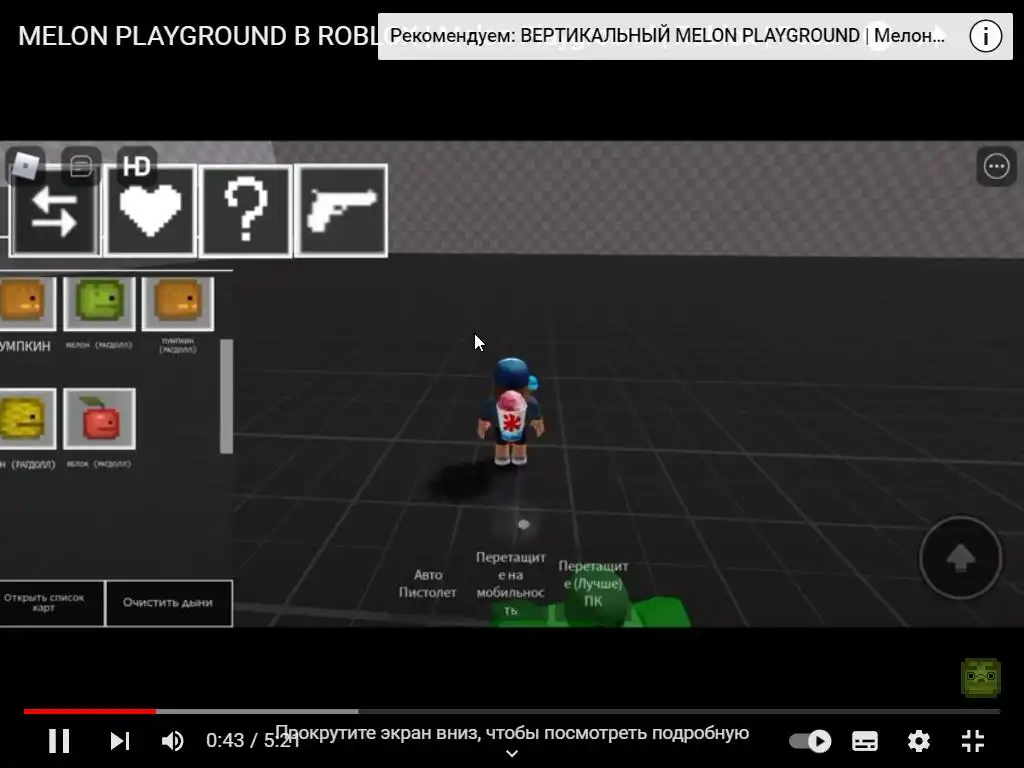Click Открыть список карт button
This screenshot has width=1024, height=768.
[x=51, y=603]
